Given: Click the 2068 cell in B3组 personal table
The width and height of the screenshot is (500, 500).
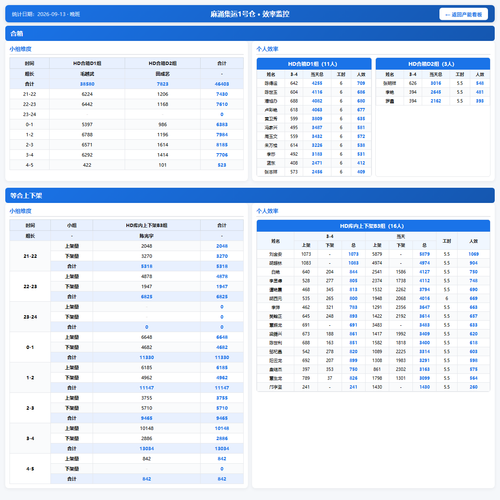Looking at the screenshot, I should click(x=401, y=298).
